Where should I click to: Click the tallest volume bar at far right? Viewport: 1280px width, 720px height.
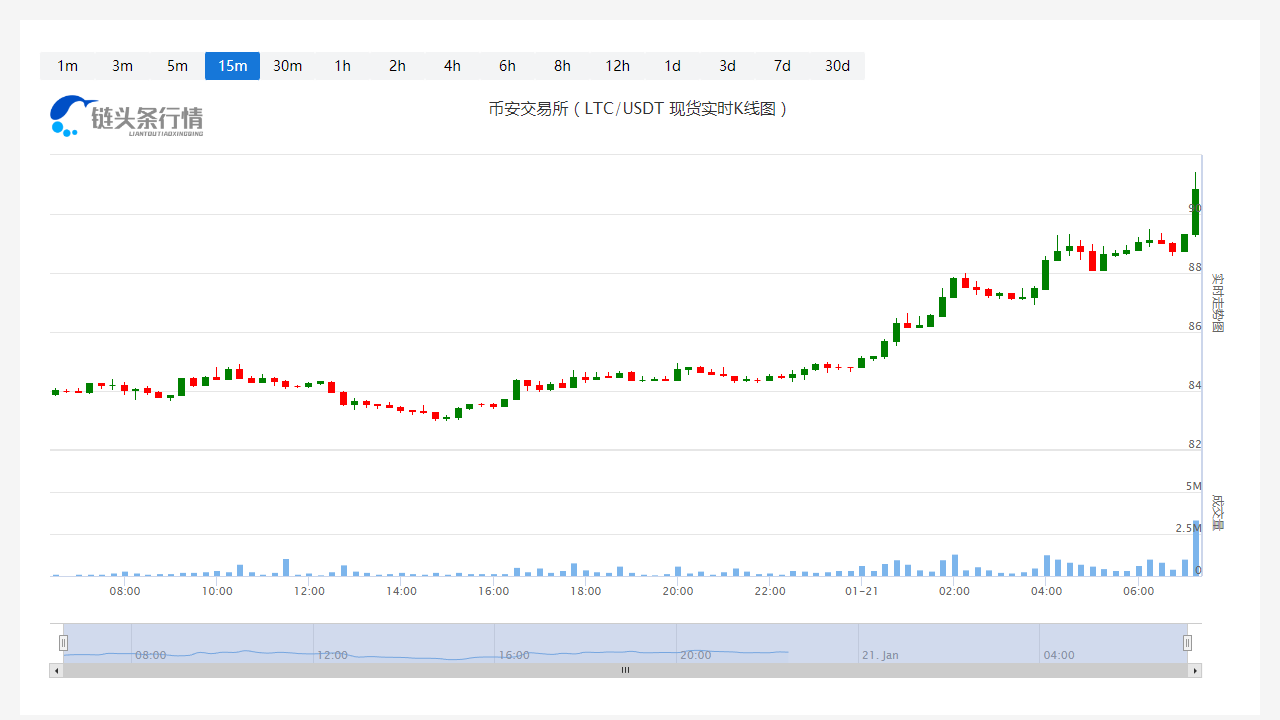tap(1196, 549)
